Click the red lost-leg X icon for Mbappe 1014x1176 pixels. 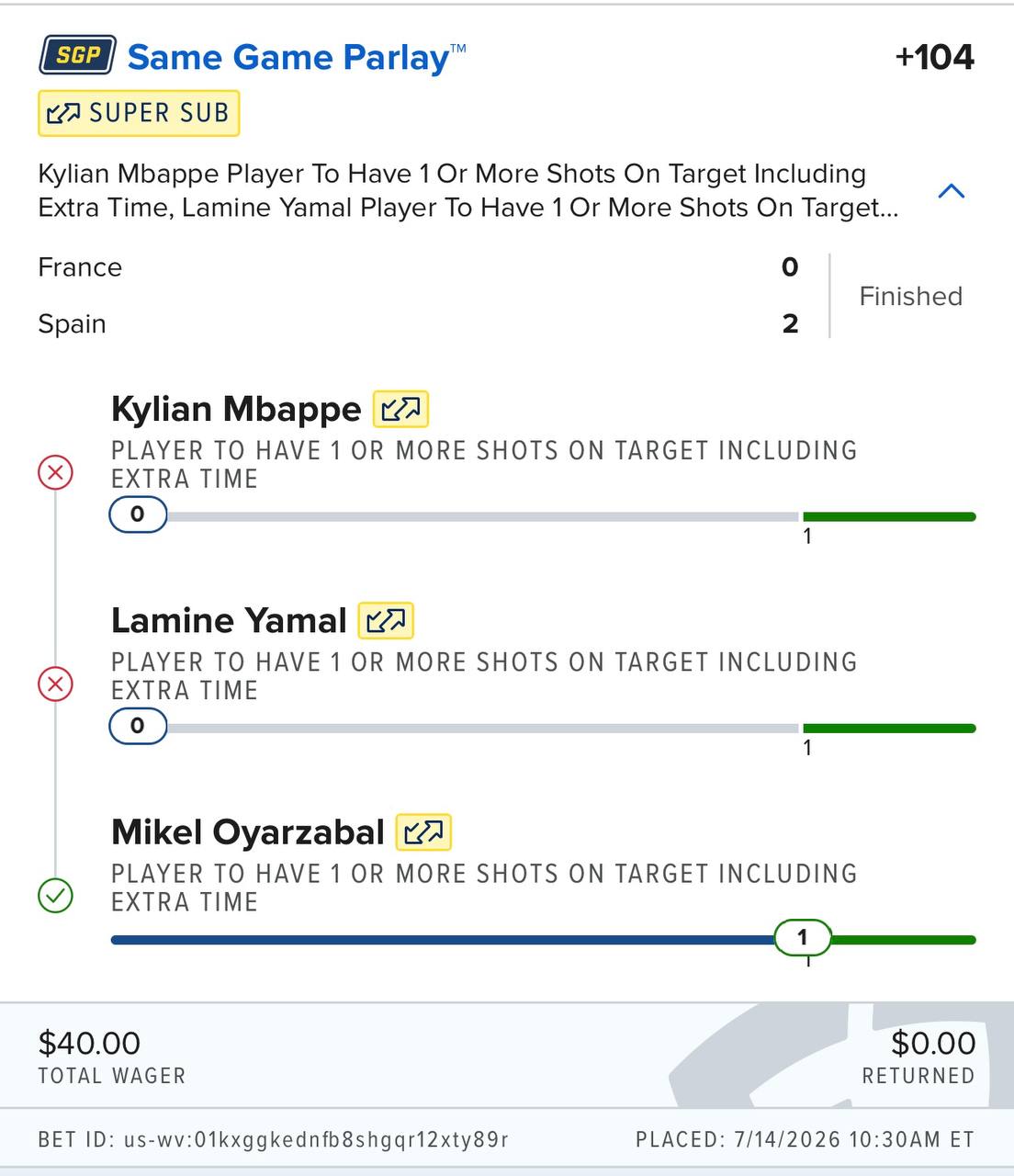[x=55, y=473]
